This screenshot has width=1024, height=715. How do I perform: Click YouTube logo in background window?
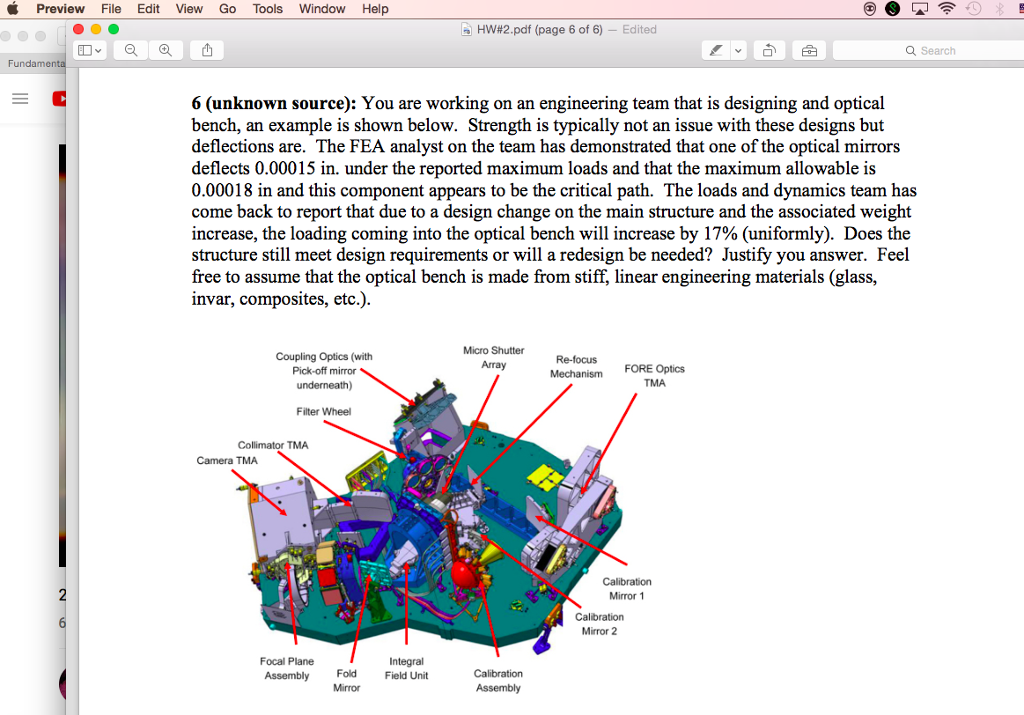point(59,99)
